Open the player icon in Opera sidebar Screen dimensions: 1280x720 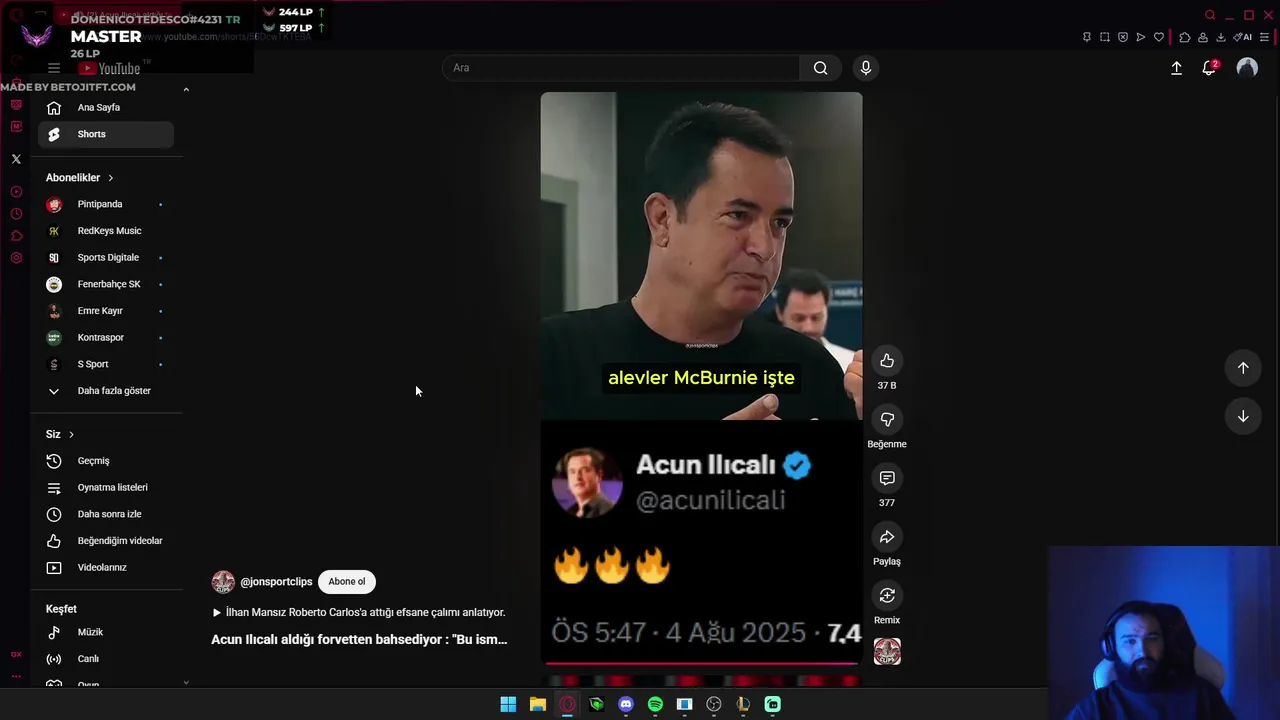pos(16,192)
